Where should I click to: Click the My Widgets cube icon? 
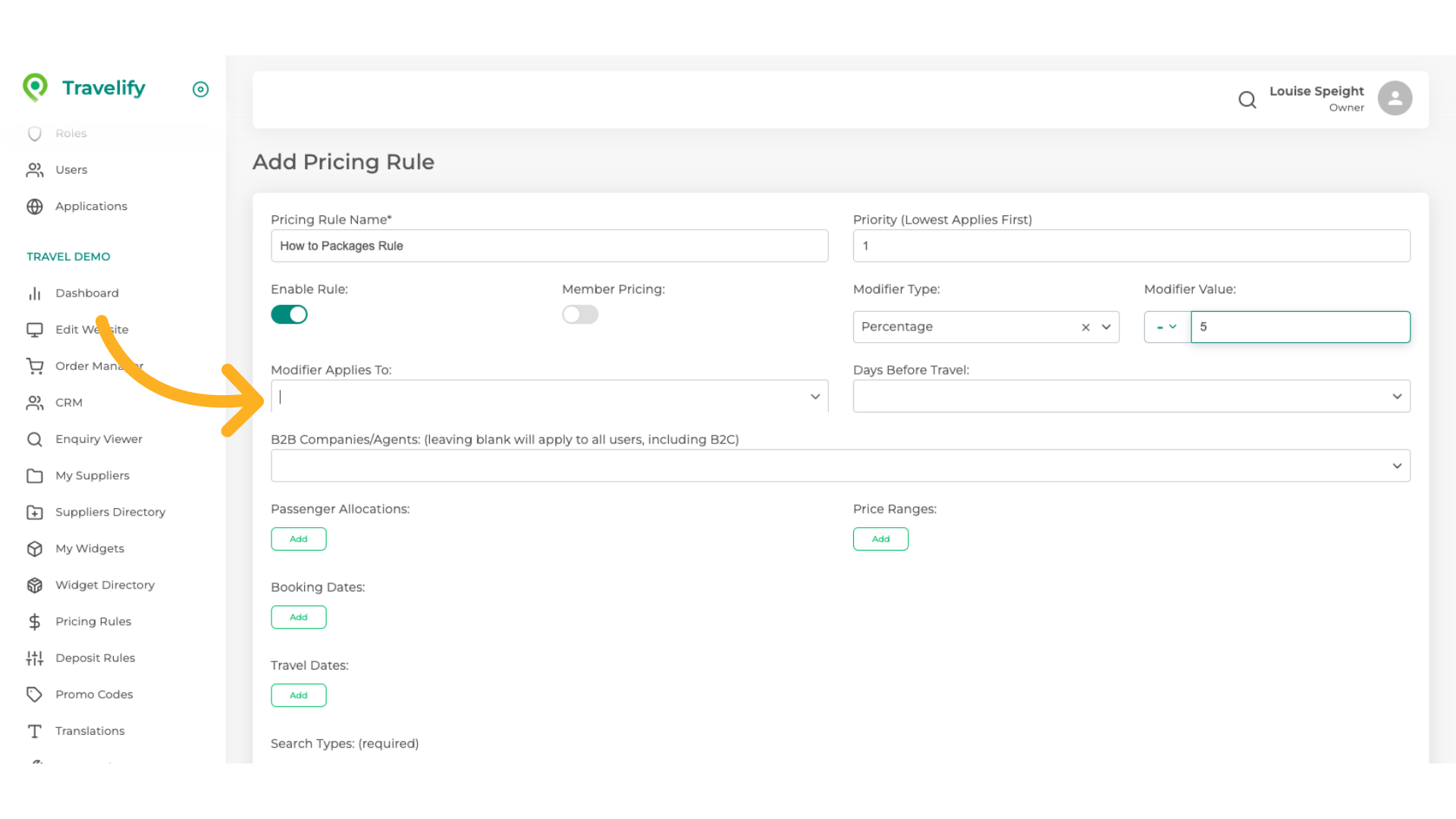(x=35, y=549)
